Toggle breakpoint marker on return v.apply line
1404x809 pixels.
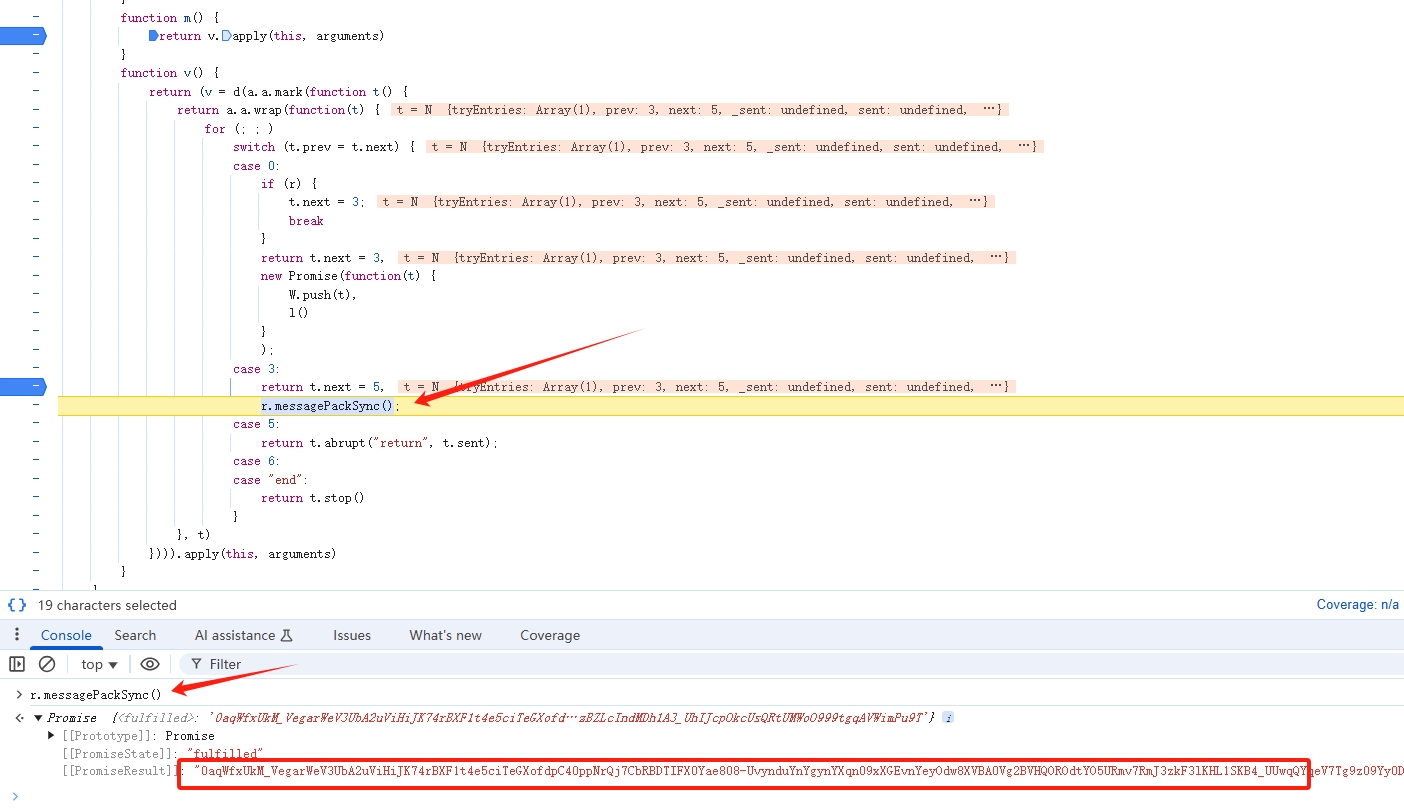pyautogui.click(x=22, y=36)
